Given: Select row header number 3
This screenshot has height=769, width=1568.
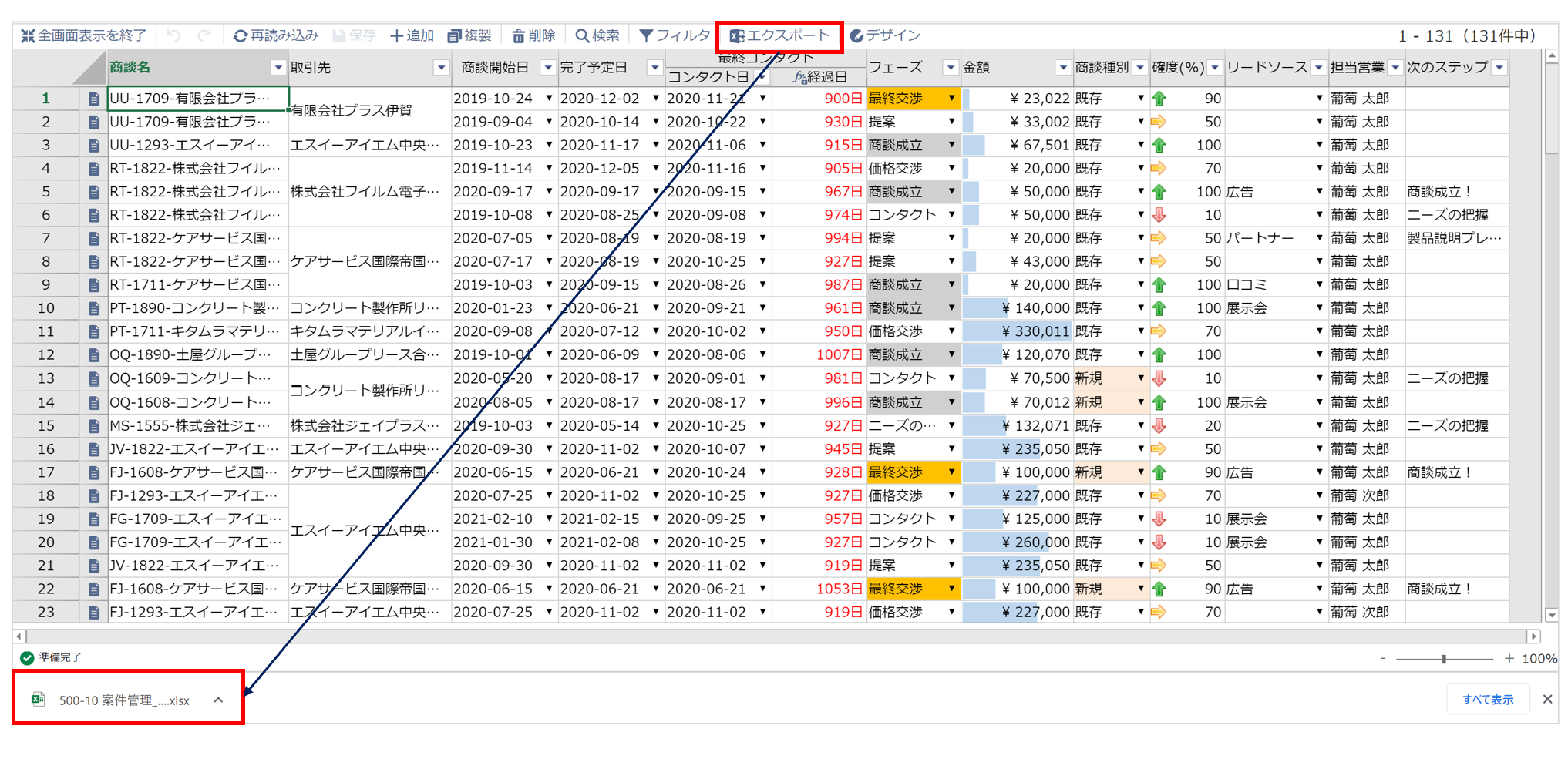Looking at the screenshot, I should (x=46, y=145).
